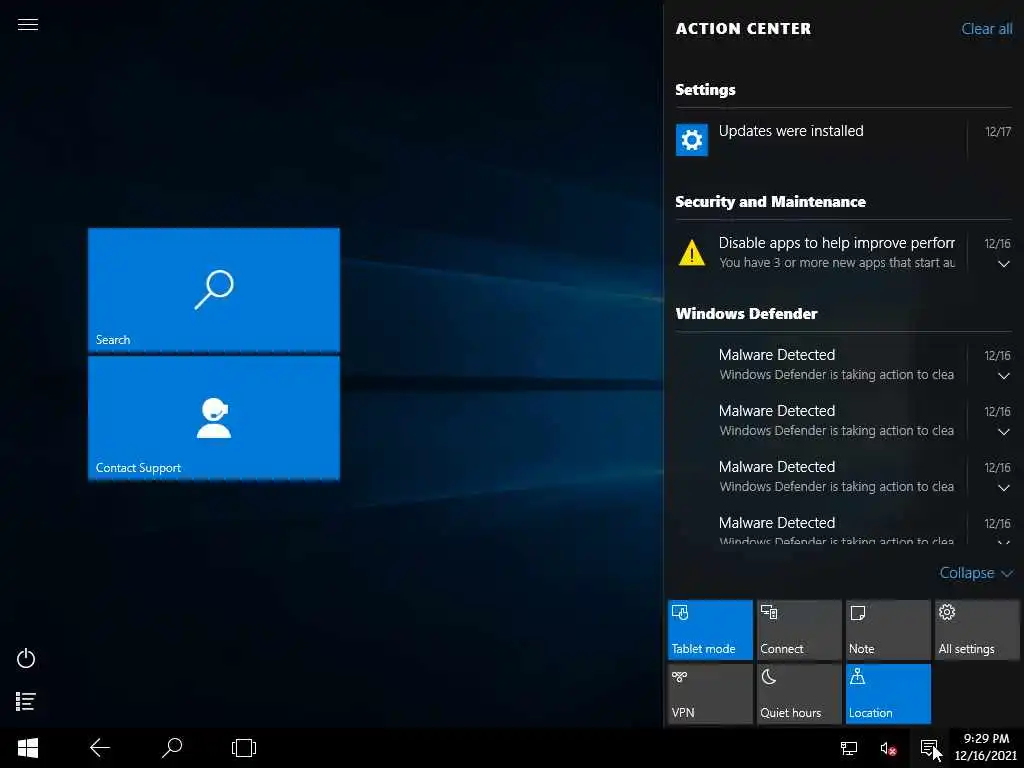Click the muted volume tray icon
The height and width of the screenshot is (768, 1024).
click(888, 748)
